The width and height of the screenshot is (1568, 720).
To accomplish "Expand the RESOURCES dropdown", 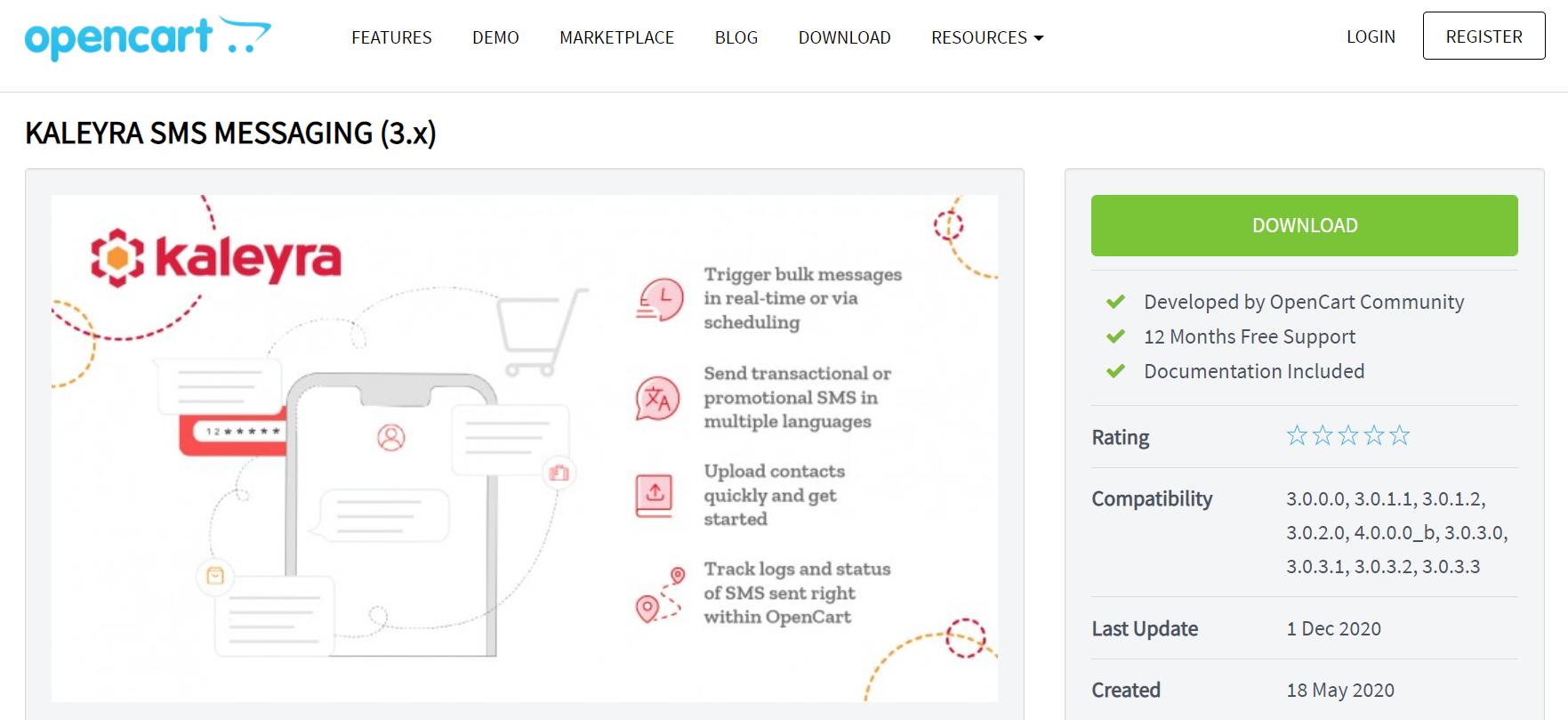I will (x=987, y=37).
